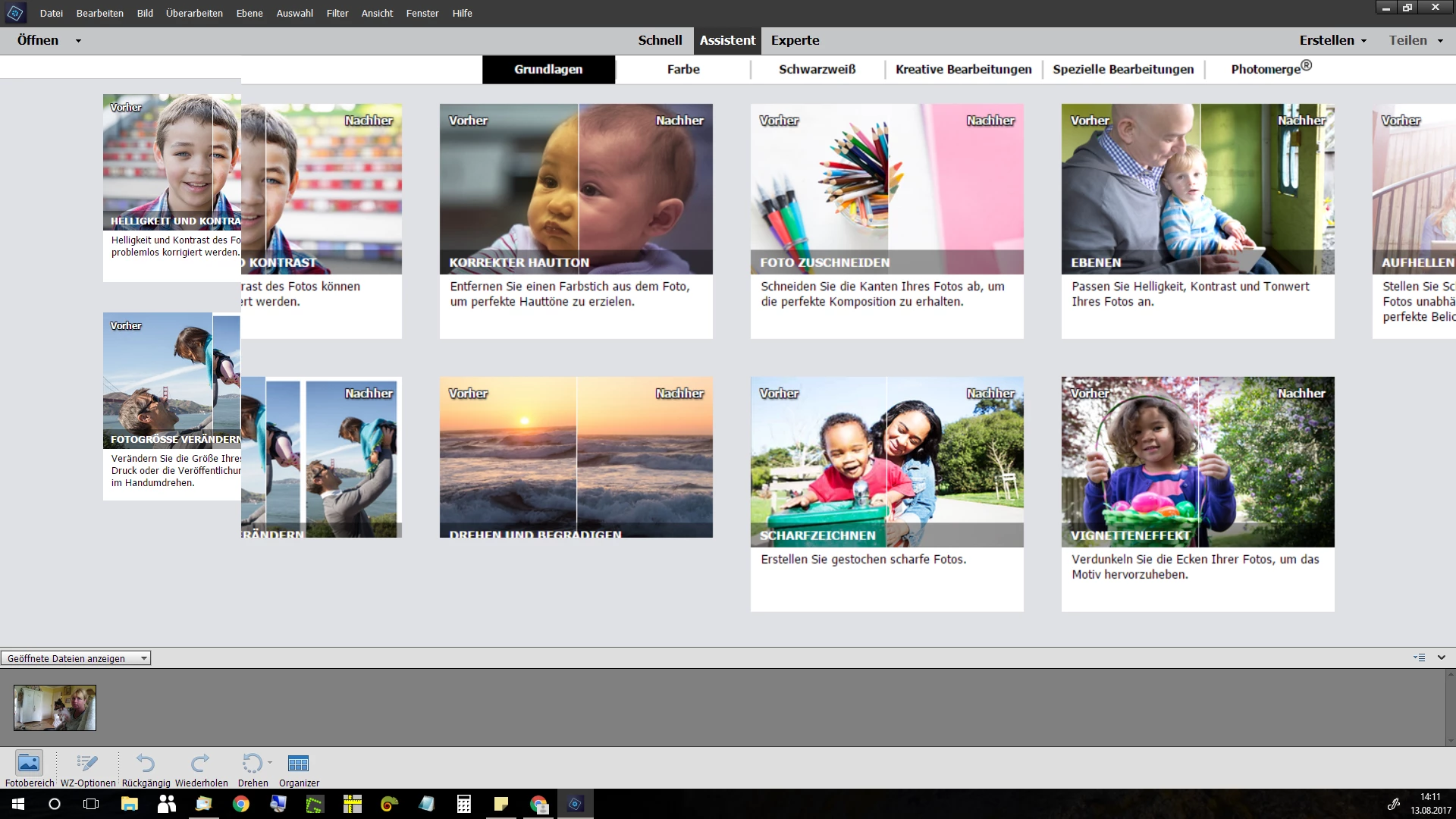Open the photo bin list options icon
The image size is (1456, 819).
pos(1420,657)
